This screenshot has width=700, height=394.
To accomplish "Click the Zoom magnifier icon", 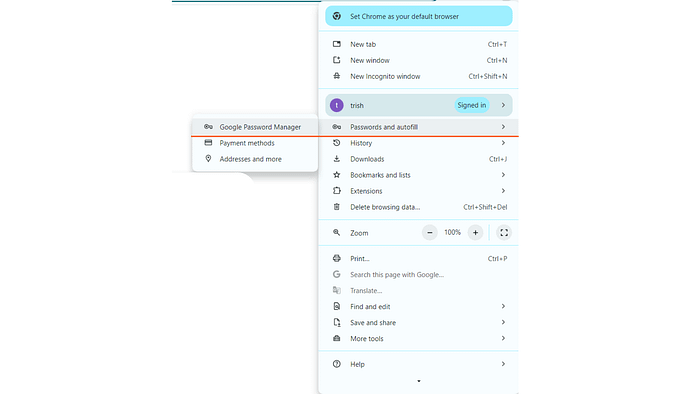I will tap(337, 232).
